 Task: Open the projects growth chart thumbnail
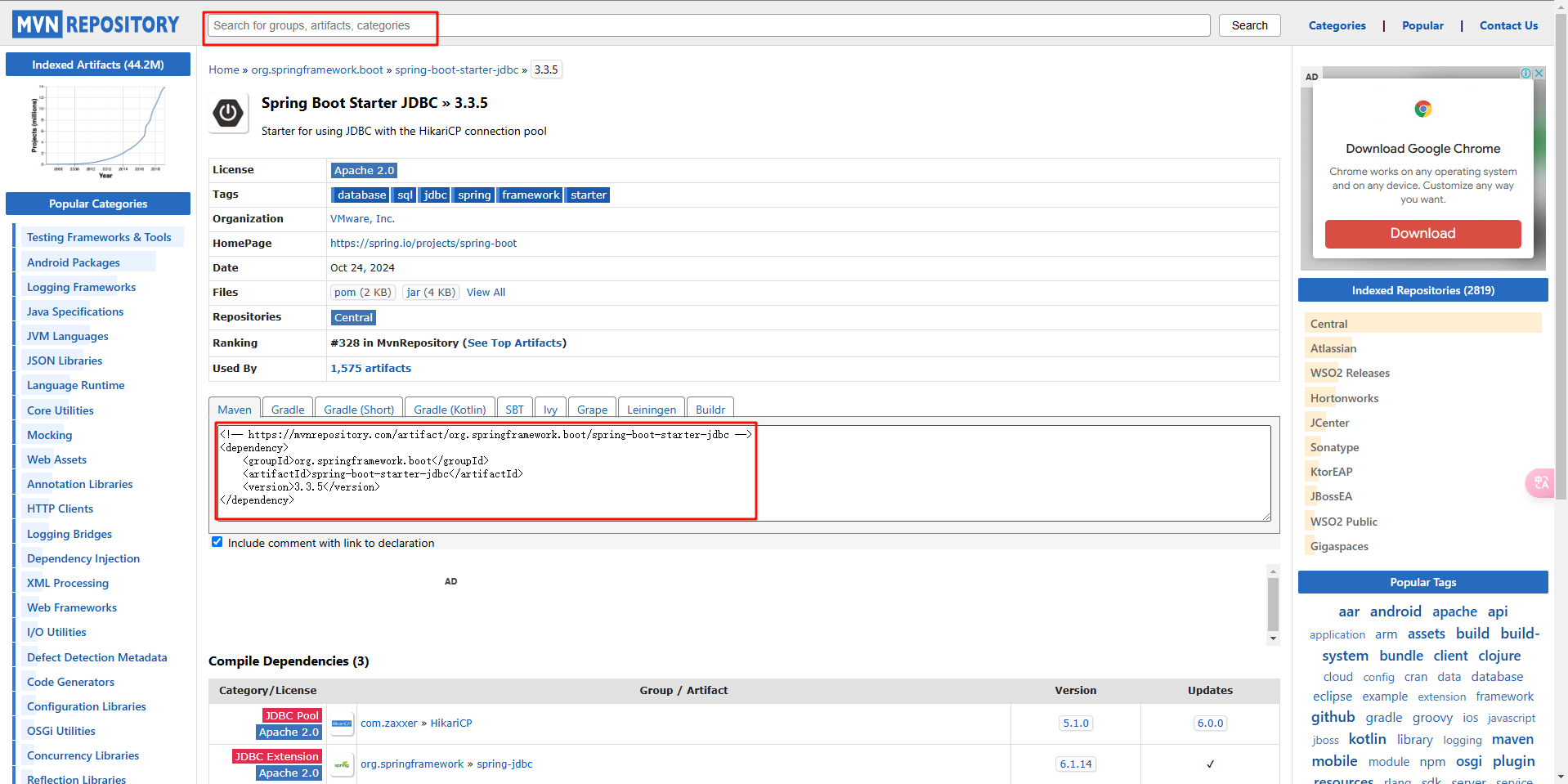pos(98,131)
